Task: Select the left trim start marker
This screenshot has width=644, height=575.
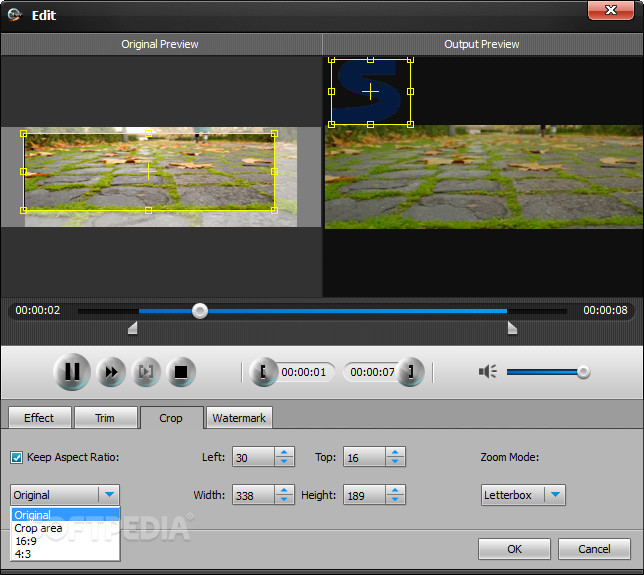Action: pyautogui.click(x=133, y=328)
